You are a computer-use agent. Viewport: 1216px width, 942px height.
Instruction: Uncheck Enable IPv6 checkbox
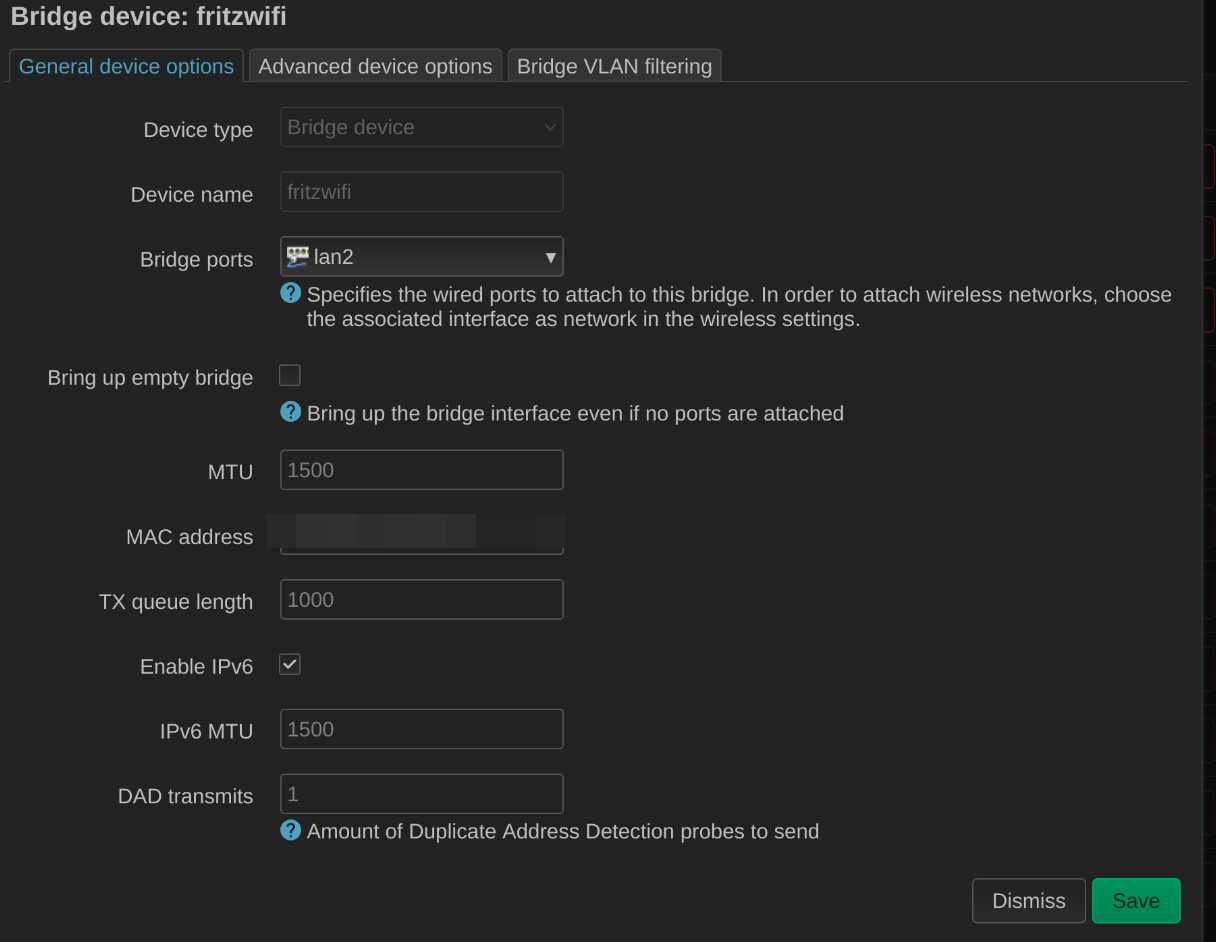click(x=290, y=665)
